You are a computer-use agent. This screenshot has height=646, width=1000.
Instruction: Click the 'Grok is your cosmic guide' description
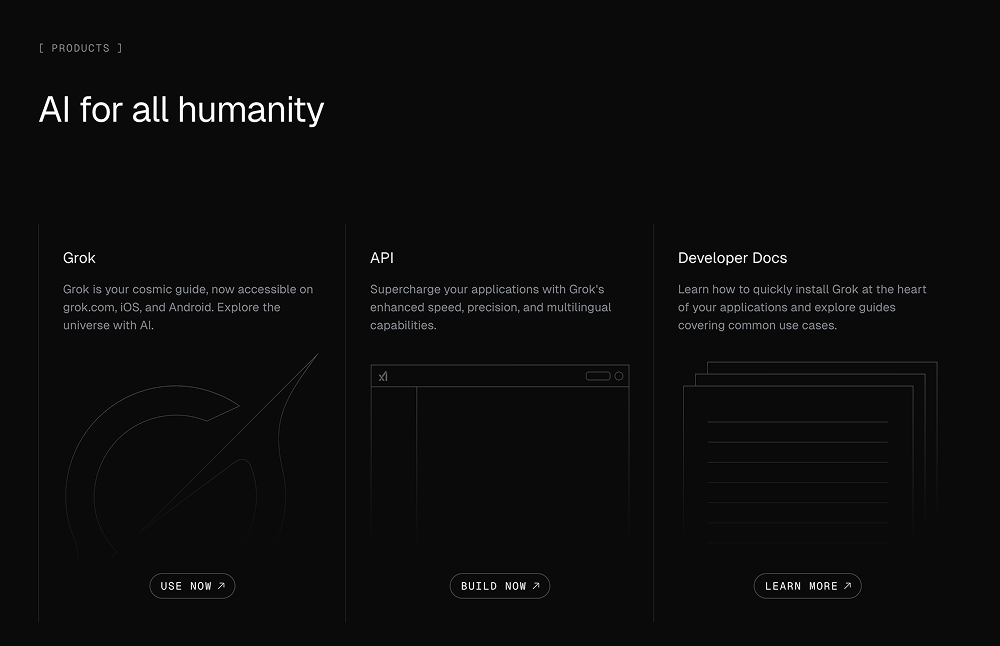(188, 307)
